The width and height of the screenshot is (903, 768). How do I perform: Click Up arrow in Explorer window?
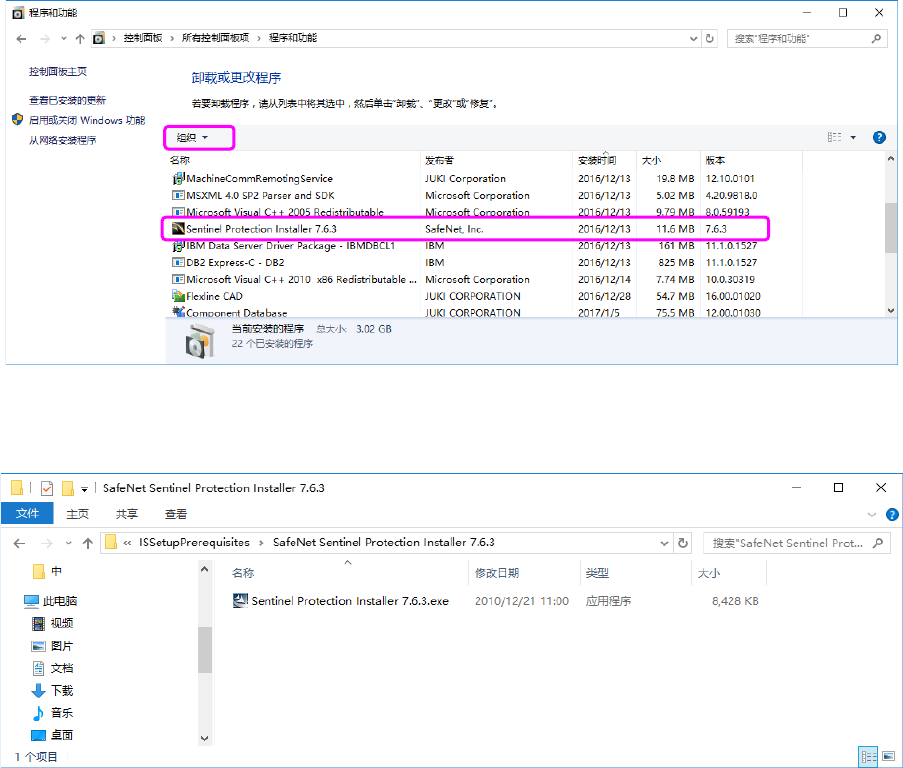88,543
